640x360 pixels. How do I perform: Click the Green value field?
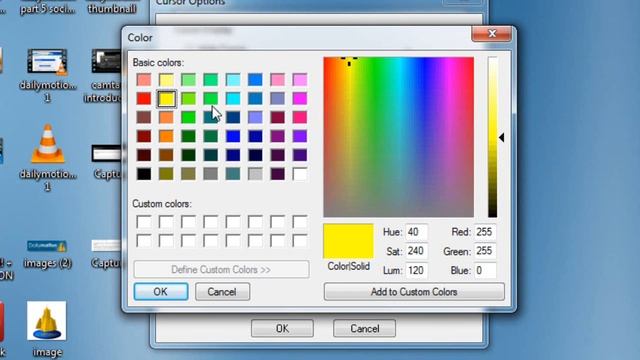pyautogui.click(x=485, y=251)
